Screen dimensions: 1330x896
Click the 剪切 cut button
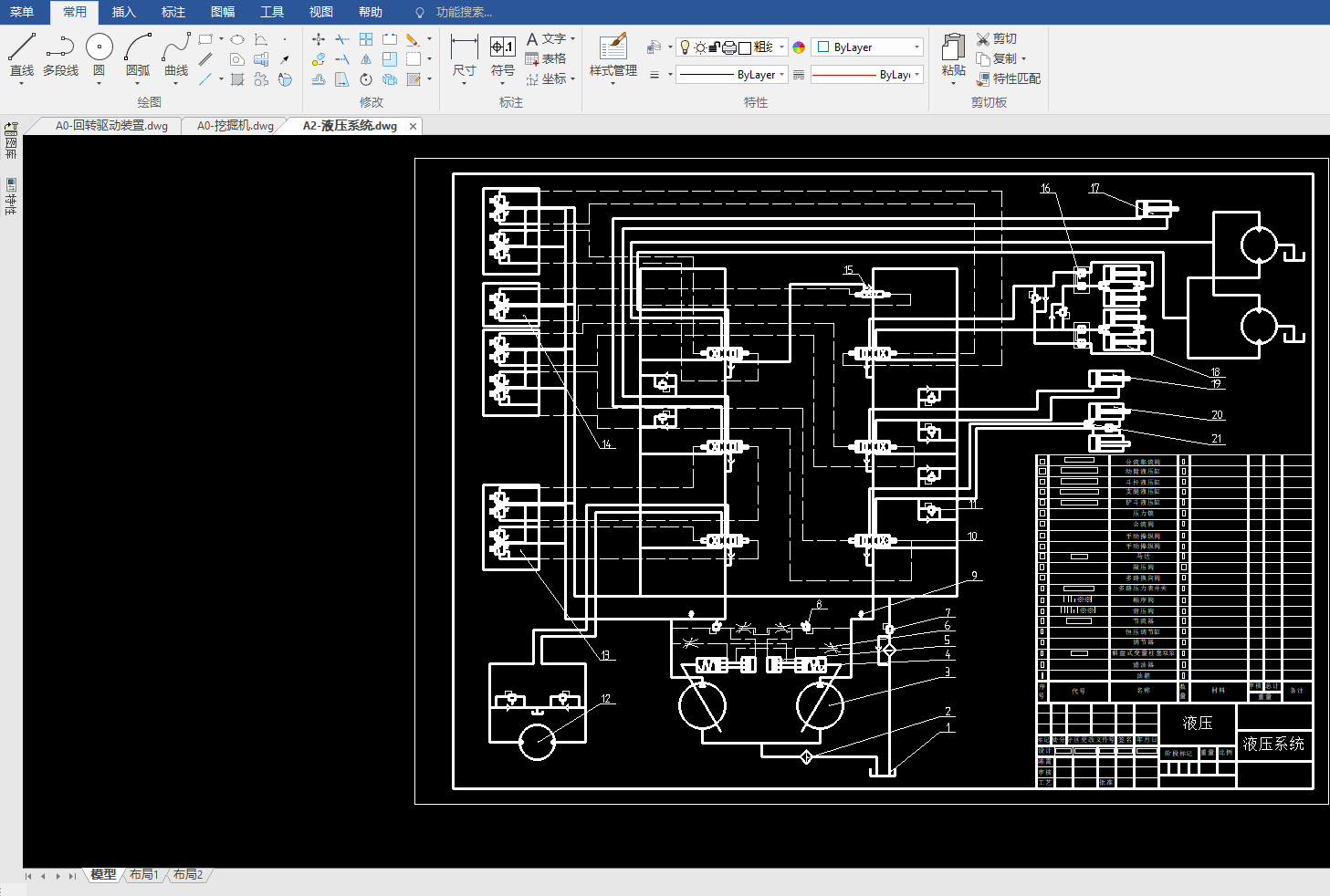[x=996, y=38]
